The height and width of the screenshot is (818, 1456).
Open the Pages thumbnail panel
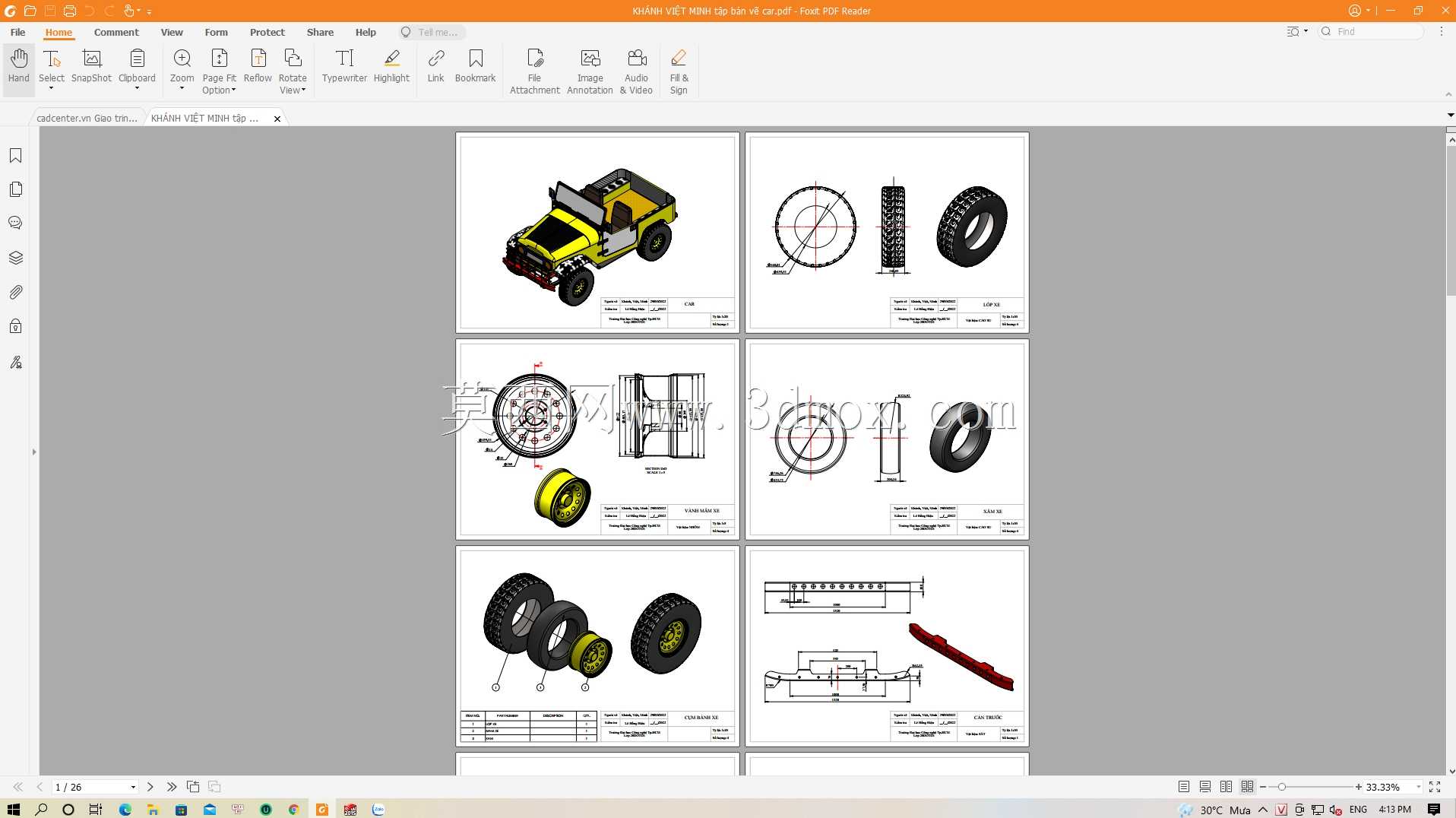pos(15,189)
